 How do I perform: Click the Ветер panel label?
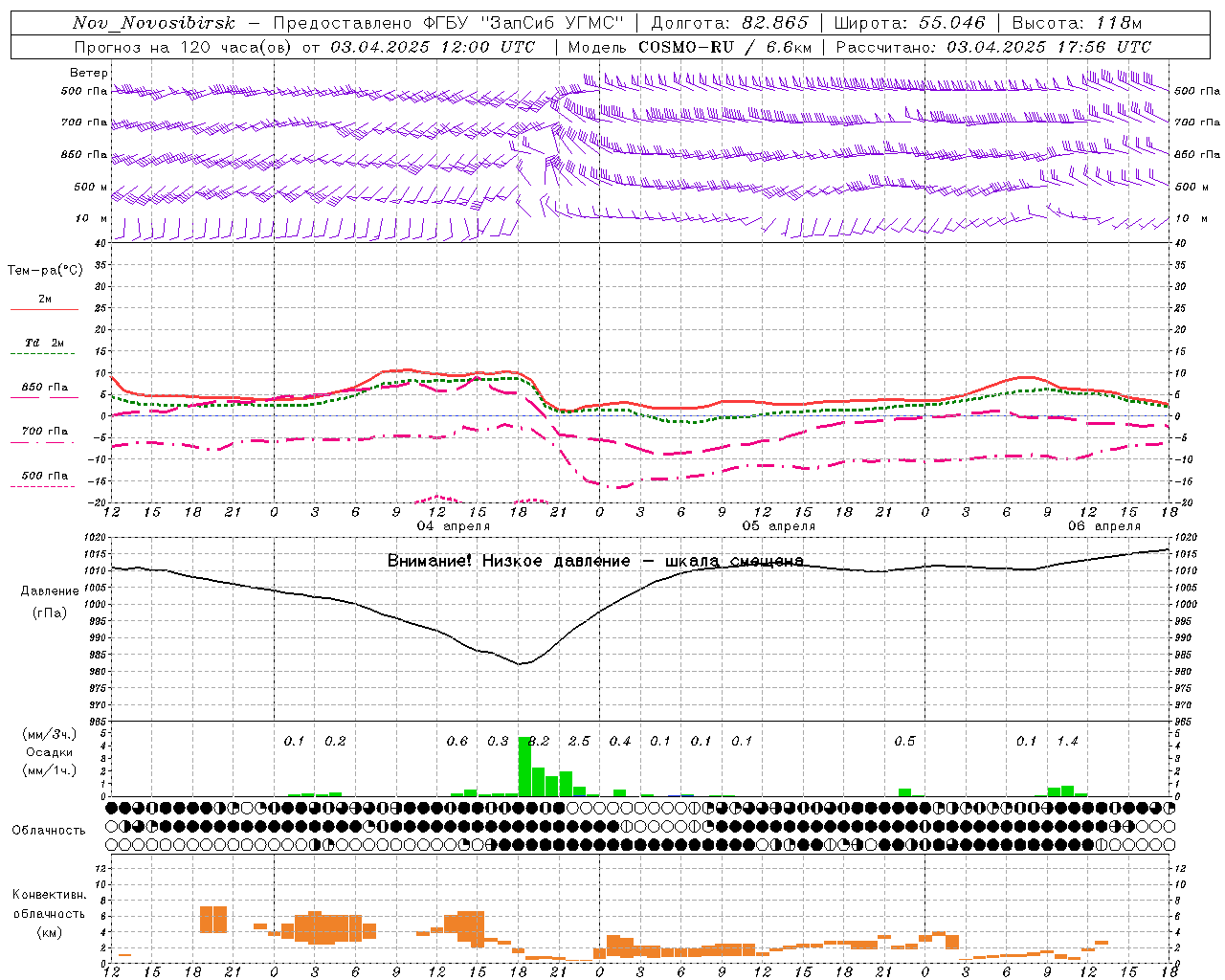88,73
